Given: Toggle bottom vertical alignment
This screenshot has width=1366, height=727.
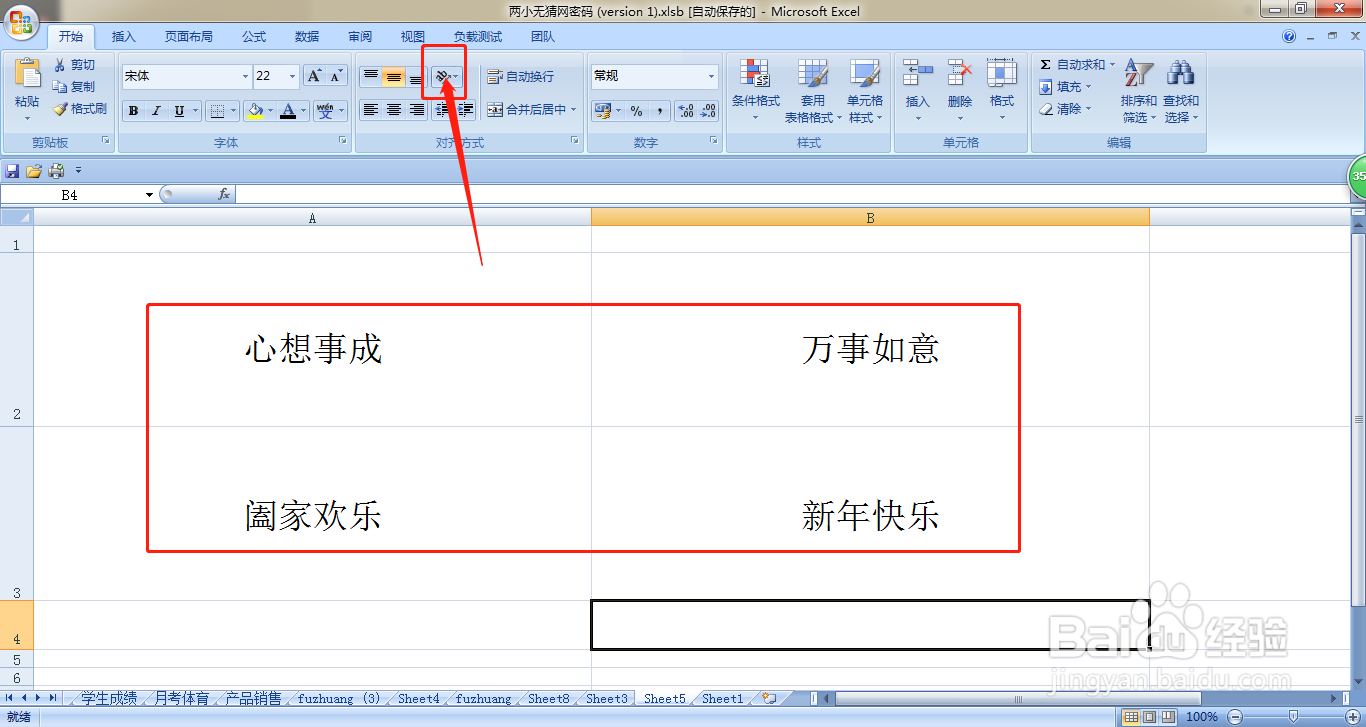Looking at the screenshot, I should coord(416,77).
